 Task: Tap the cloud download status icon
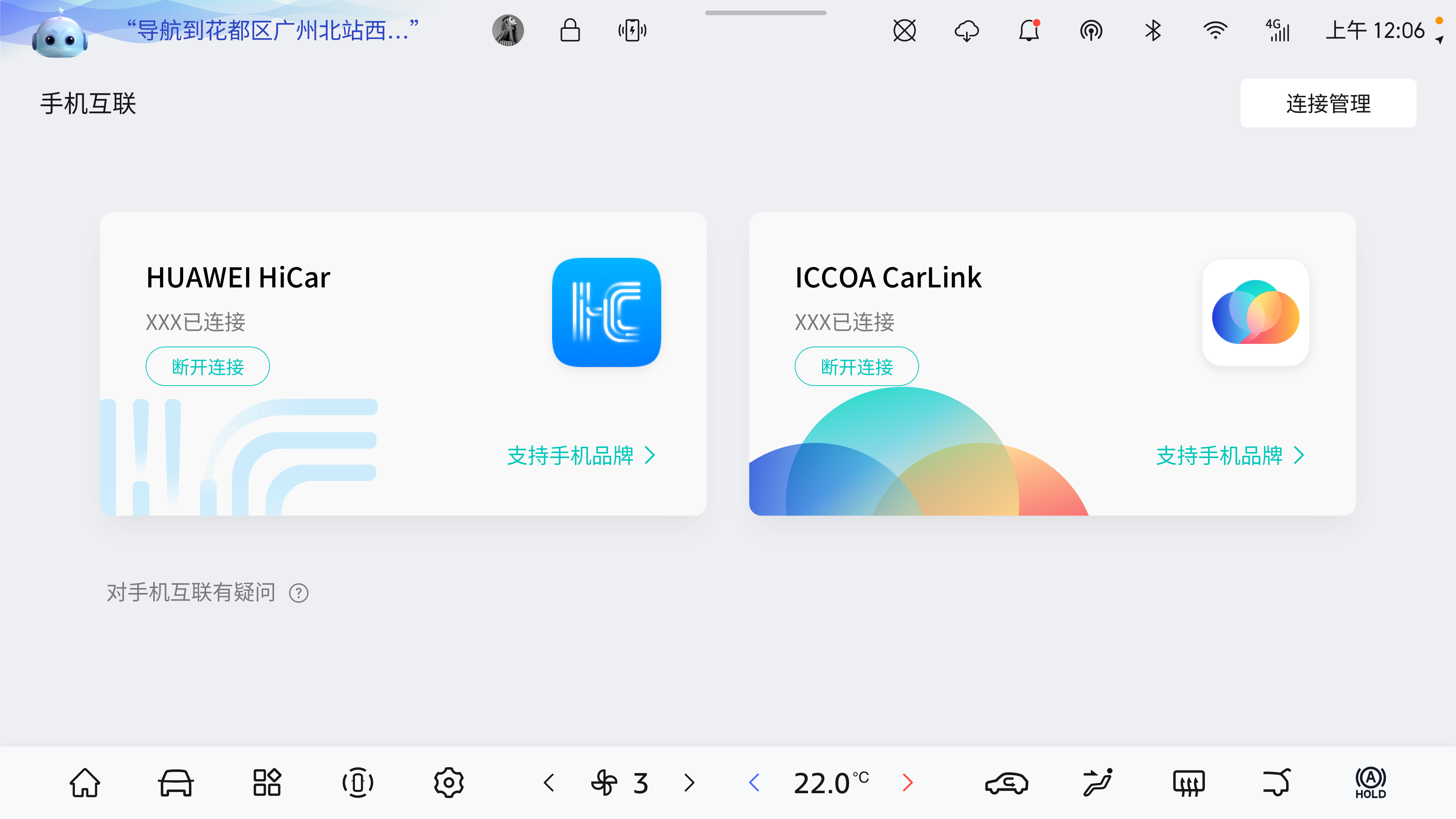pyautogui.click(x=966, y=30)
